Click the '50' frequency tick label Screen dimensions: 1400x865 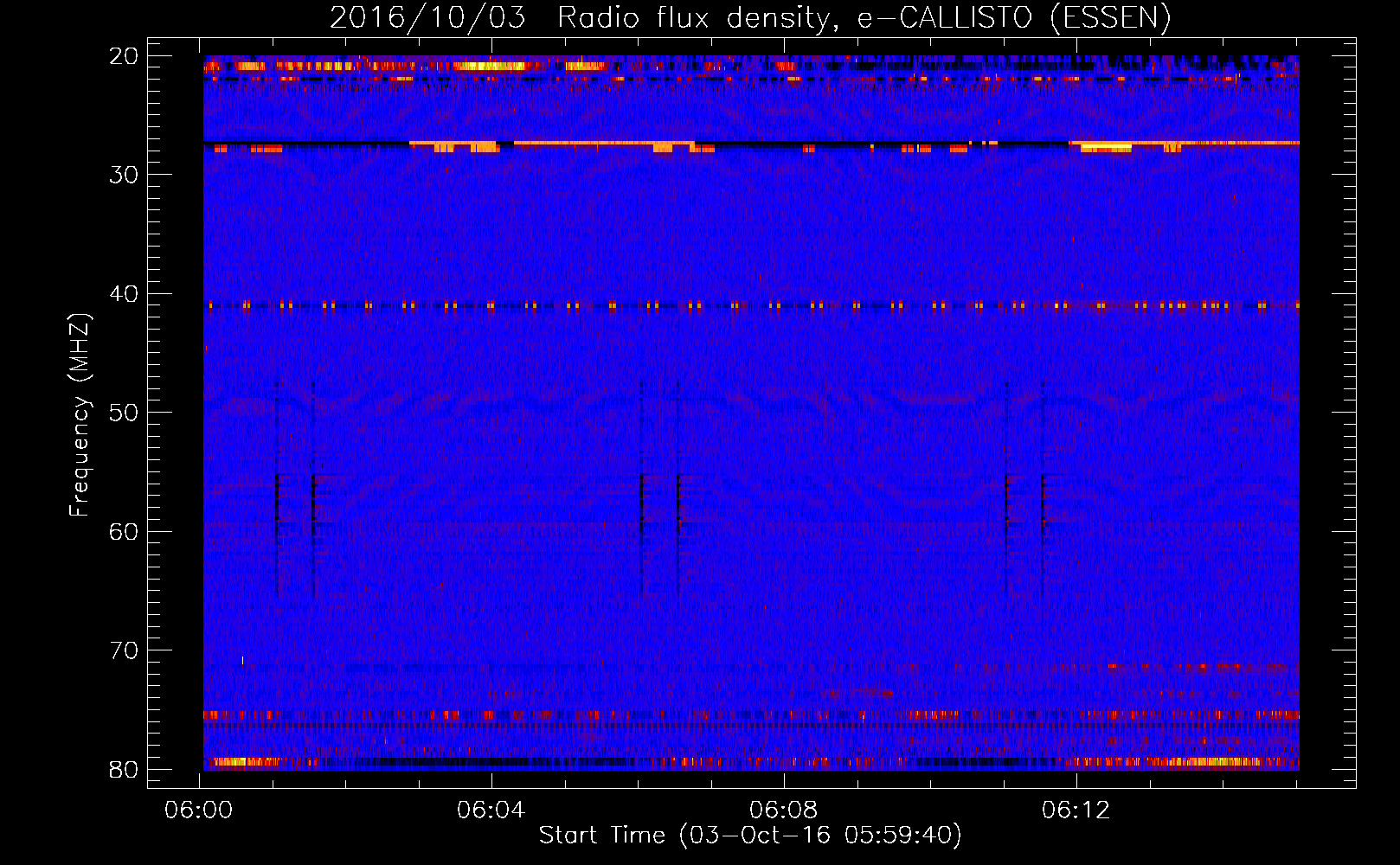[124, 413]
